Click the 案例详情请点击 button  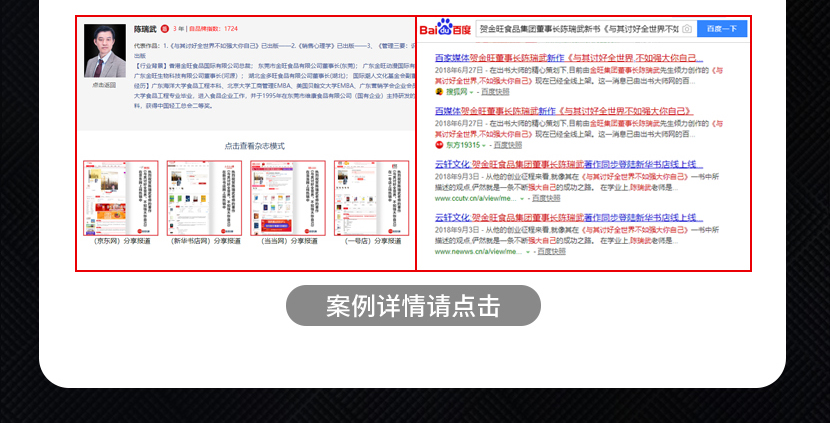point(413,306)
